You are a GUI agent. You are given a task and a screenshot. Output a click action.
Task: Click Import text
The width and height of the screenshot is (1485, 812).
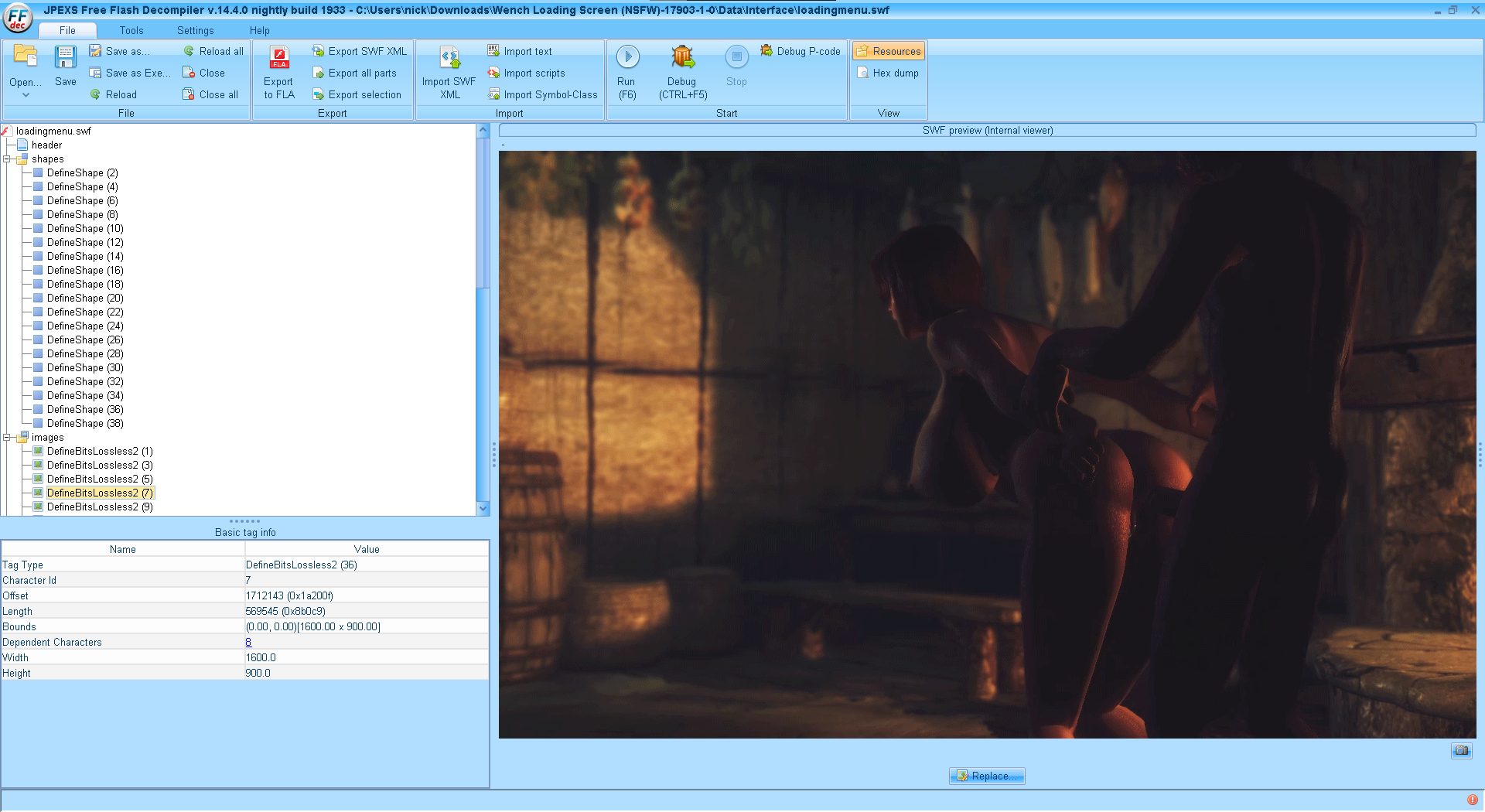coord(520,51)
